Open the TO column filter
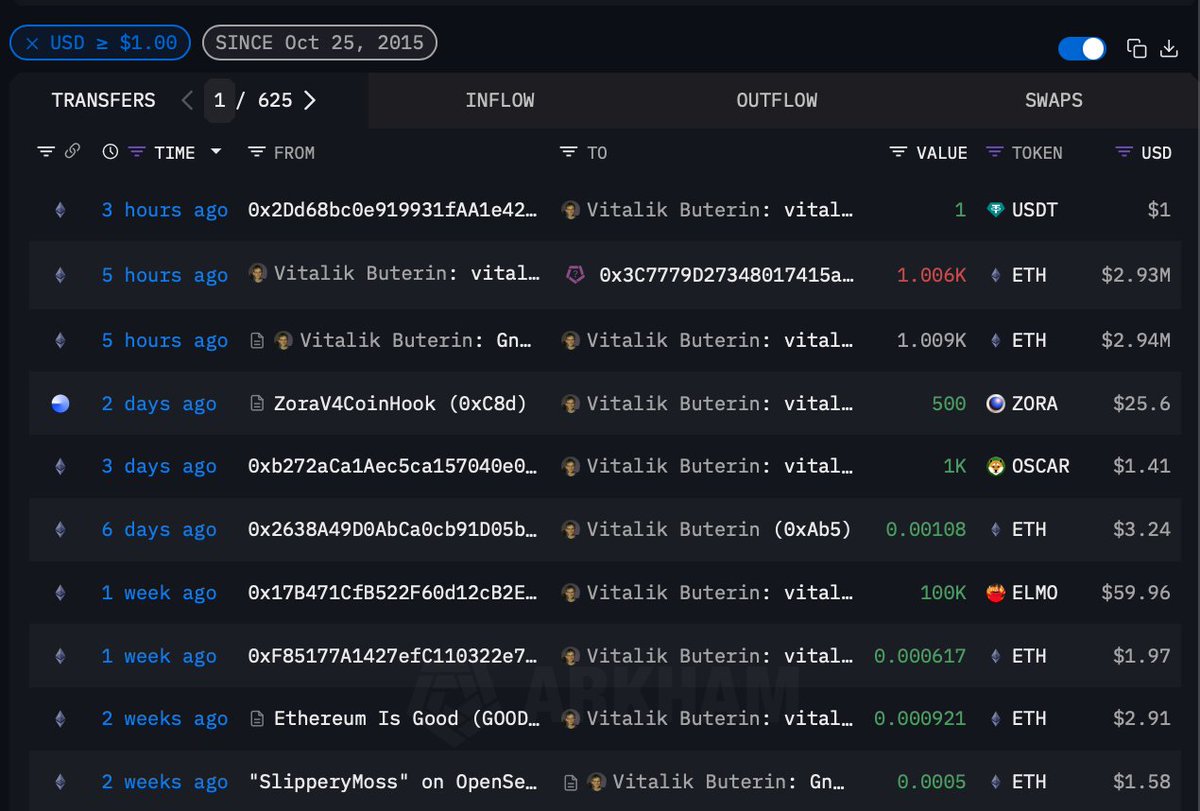The width and height of the screenshot is (1200, 811). click(x=569, y=152)
